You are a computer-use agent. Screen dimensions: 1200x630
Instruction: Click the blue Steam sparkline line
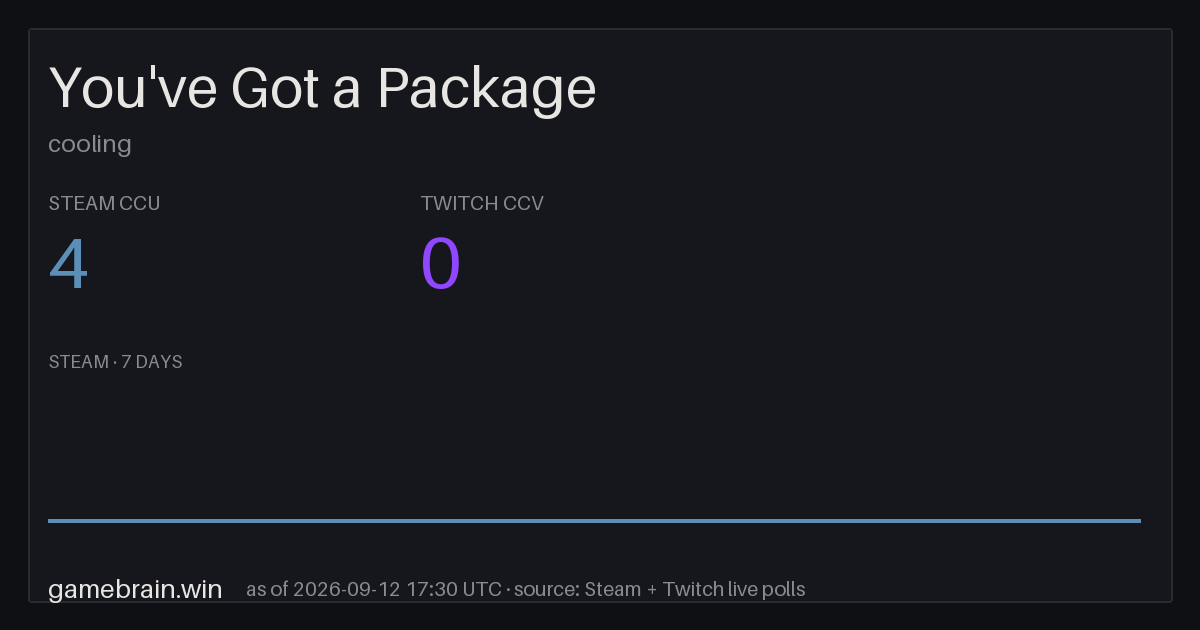pyautogui.click(x=594, y=520)
